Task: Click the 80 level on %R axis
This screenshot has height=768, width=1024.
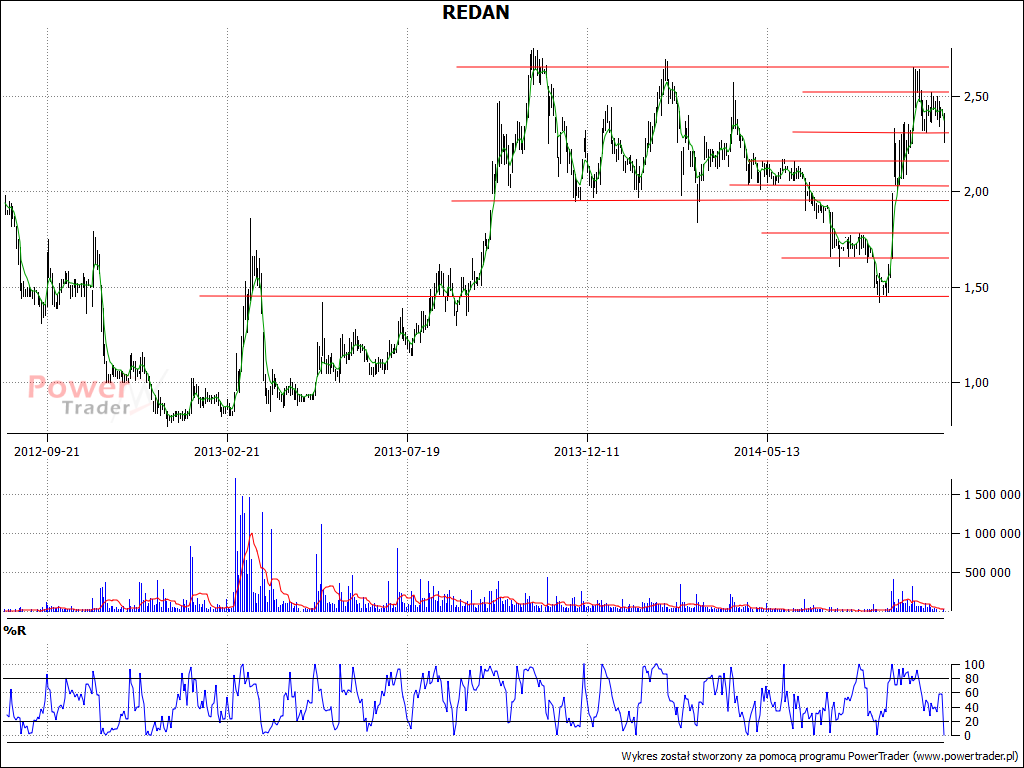Action: 971,679
